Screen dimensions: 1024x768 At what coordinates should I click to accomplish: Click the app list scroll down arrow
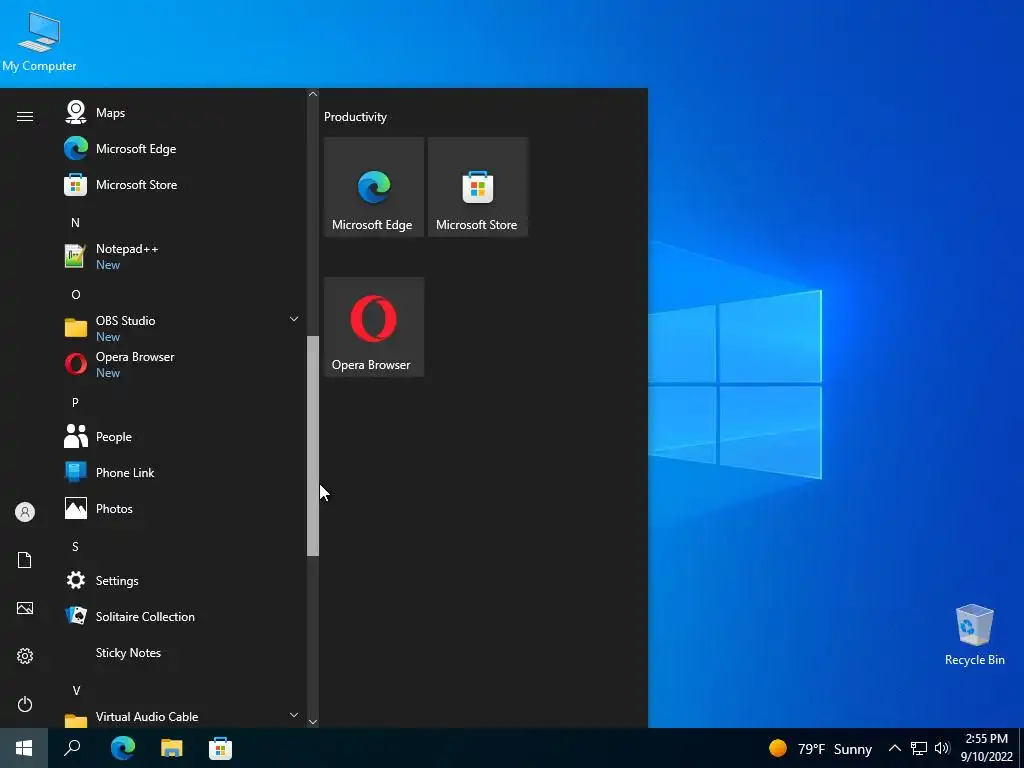click(x=313, y=722)
